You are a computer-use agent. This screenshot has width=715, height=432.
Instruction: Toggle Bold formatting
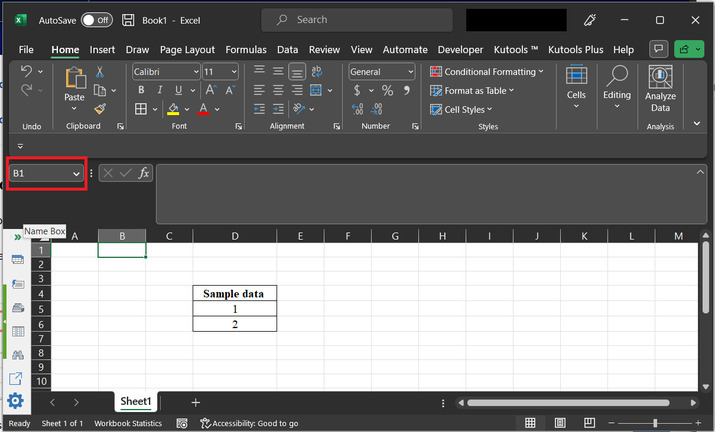coord(141,90)
